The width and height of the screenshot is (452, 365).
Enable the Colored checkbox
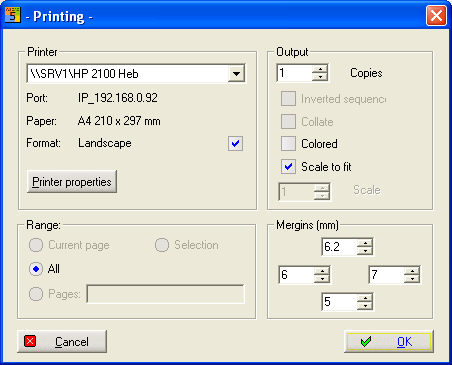(x=288, y=144)
